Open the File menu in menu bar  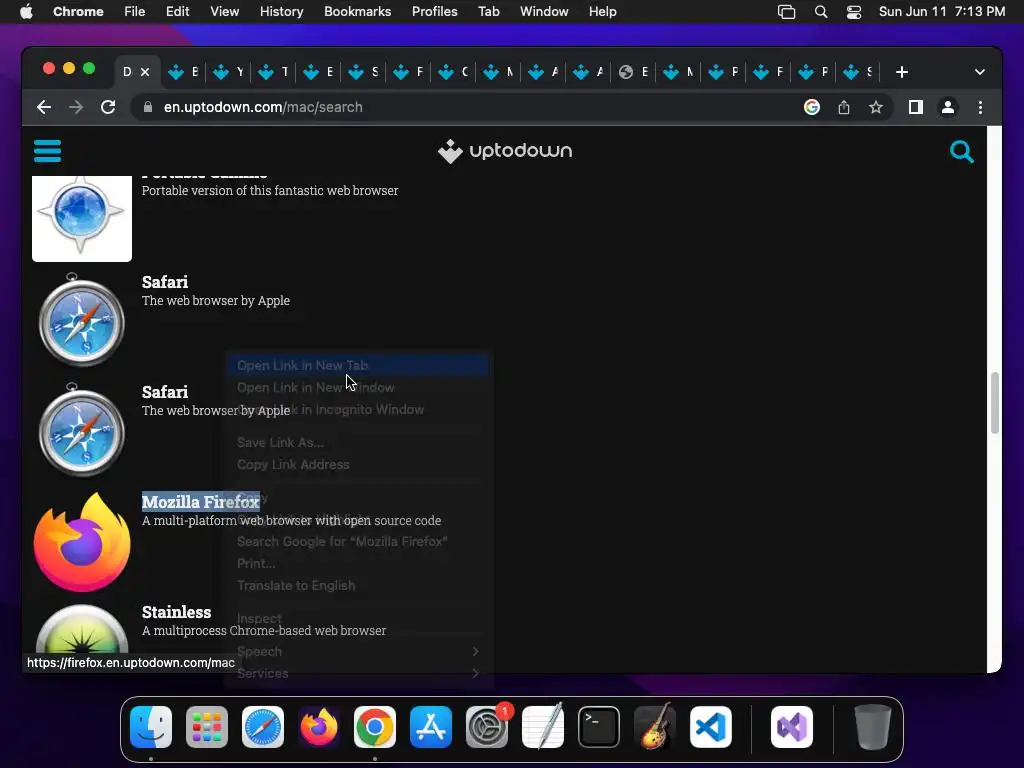[x=135, y=11]
